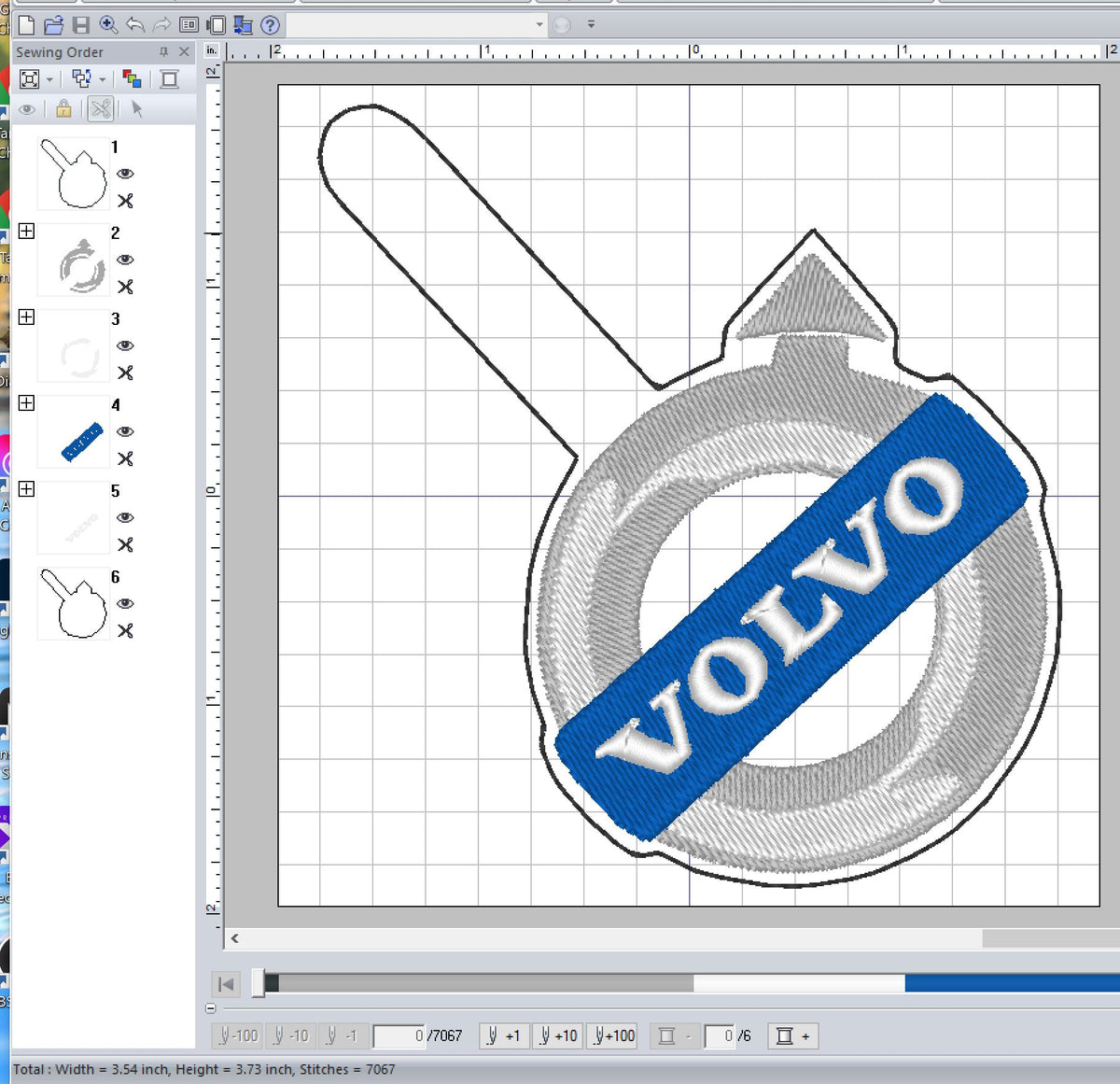Viewport: 1120px width, 1084px height.
Task: Pin the Sewing Order panel
Action: 164,52
